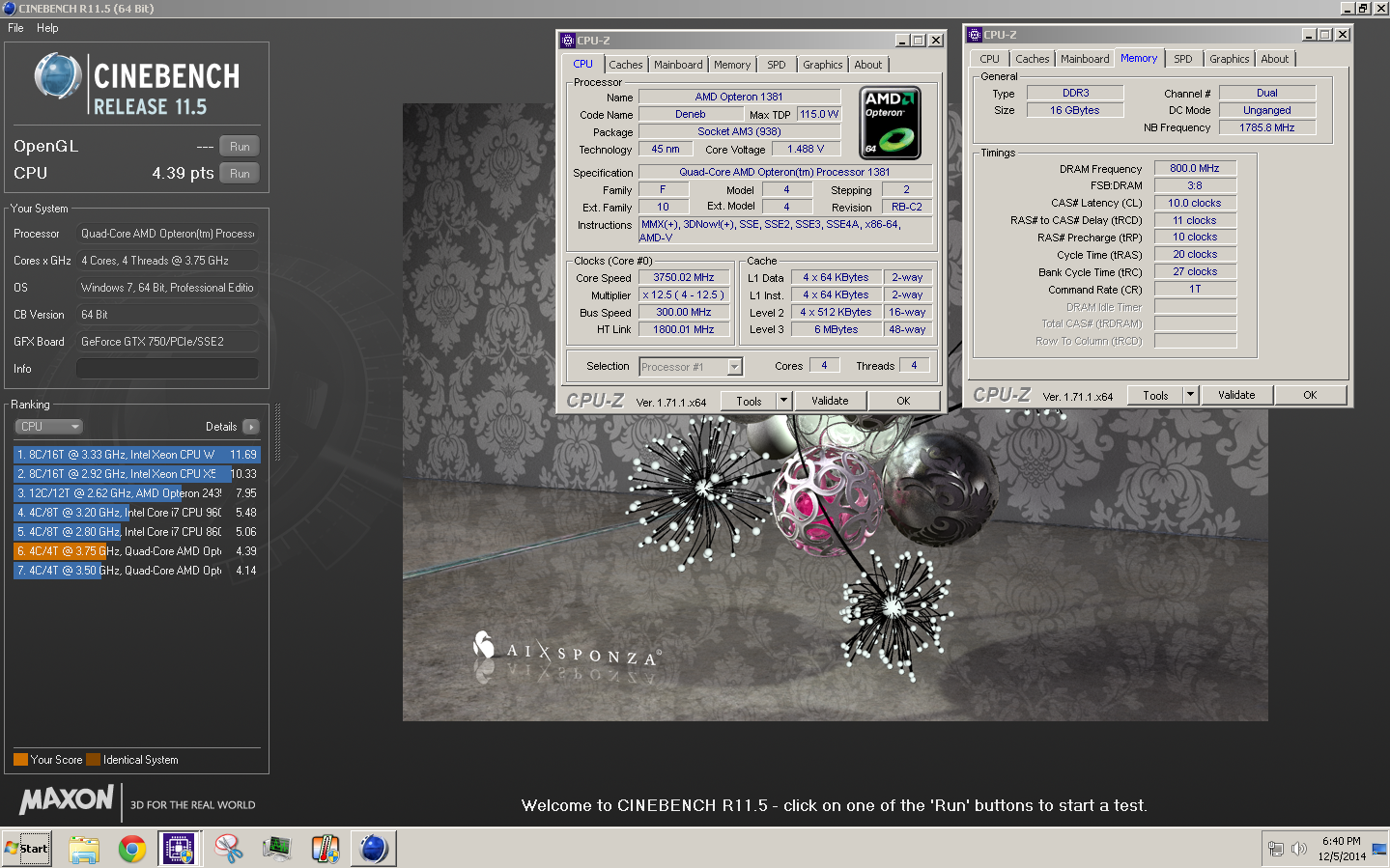This screenshot has height=868, width=1390.
Task: Click the Multiplier x 12.5 value
Action: (684, 294)
